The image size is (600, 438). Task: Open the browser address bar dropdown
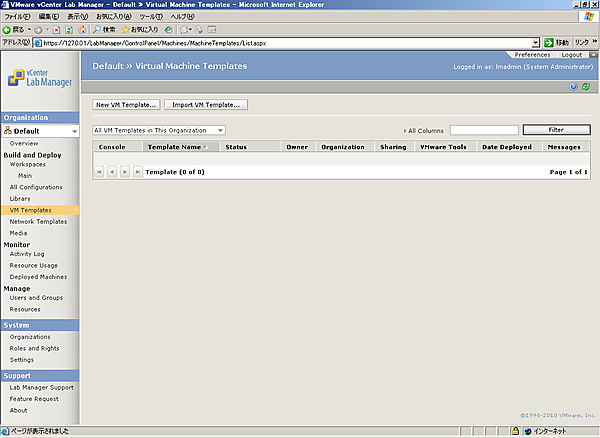(535, 43)
